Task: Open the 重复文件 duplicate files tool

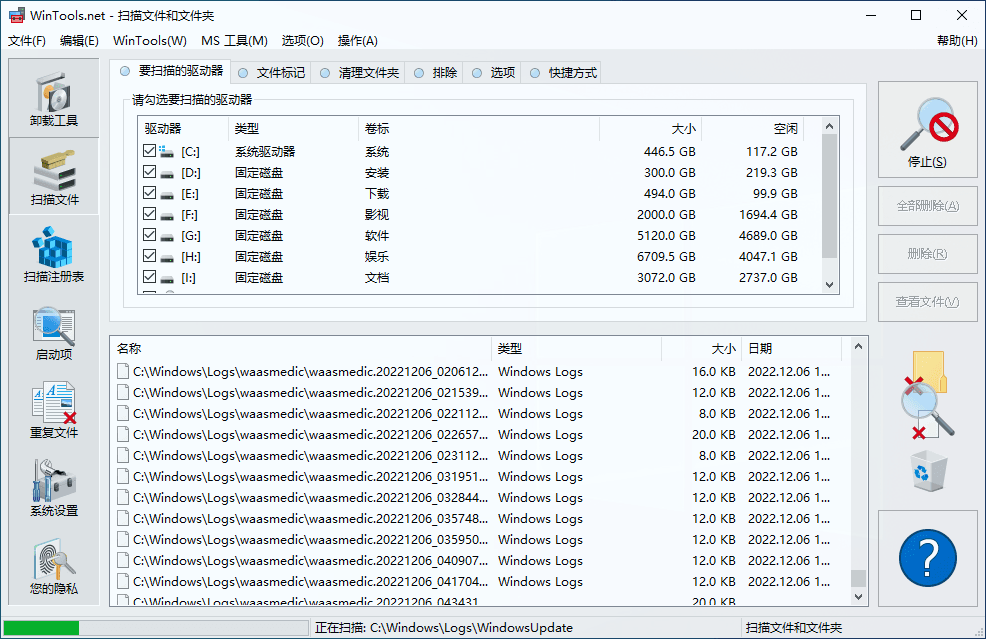Action: point(54,410)
